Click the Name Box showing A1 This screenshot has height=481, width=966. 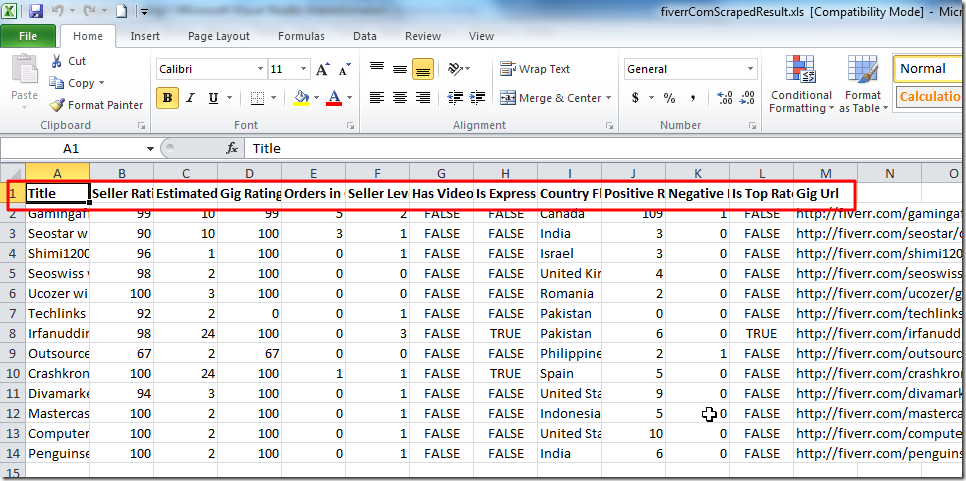coord(71,148)
